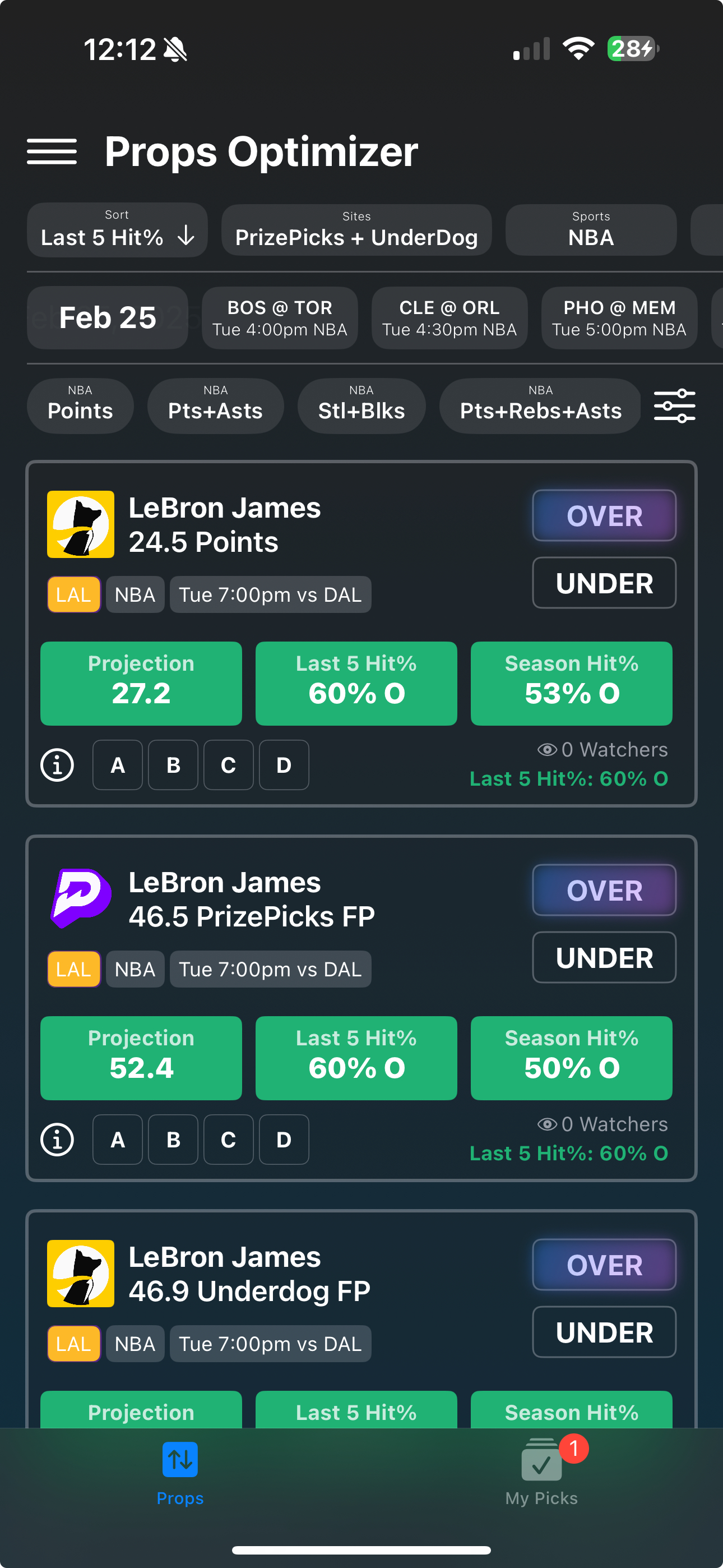Tap the info icon on LeBron 24.5 Points card

(57, 765)
